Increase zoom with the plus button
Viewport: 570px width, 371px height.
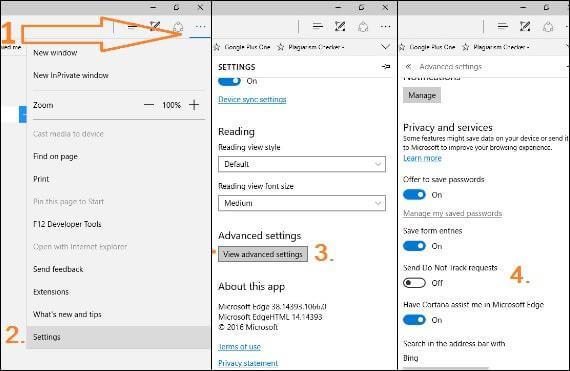(194, 105)
